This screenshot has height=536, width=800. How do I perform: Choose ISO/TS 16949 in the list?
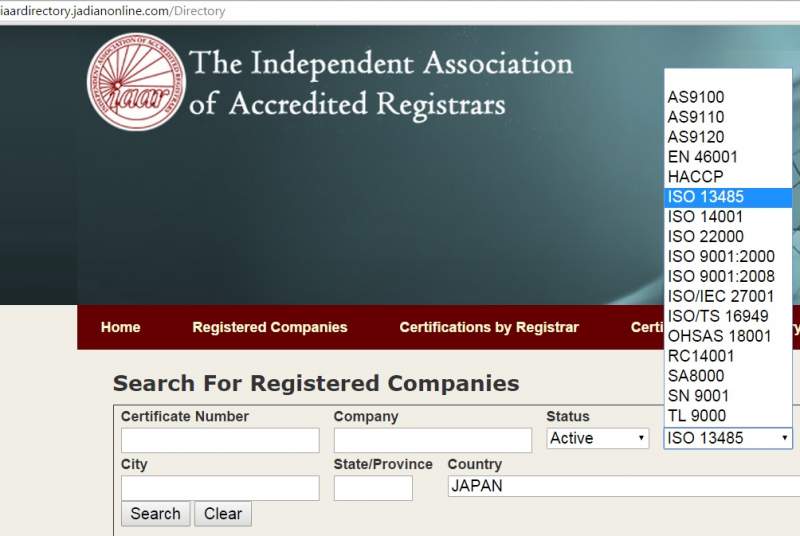728,316
